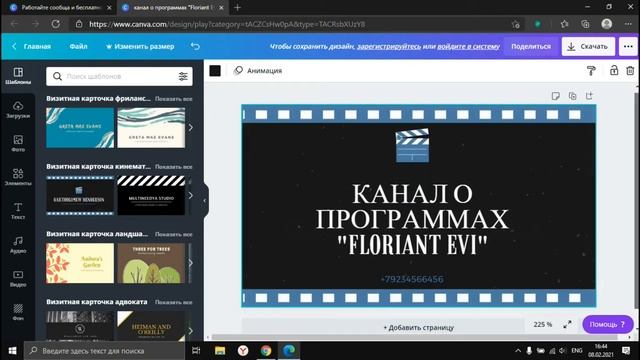Open the three-dots more menu

pos(628,47)
